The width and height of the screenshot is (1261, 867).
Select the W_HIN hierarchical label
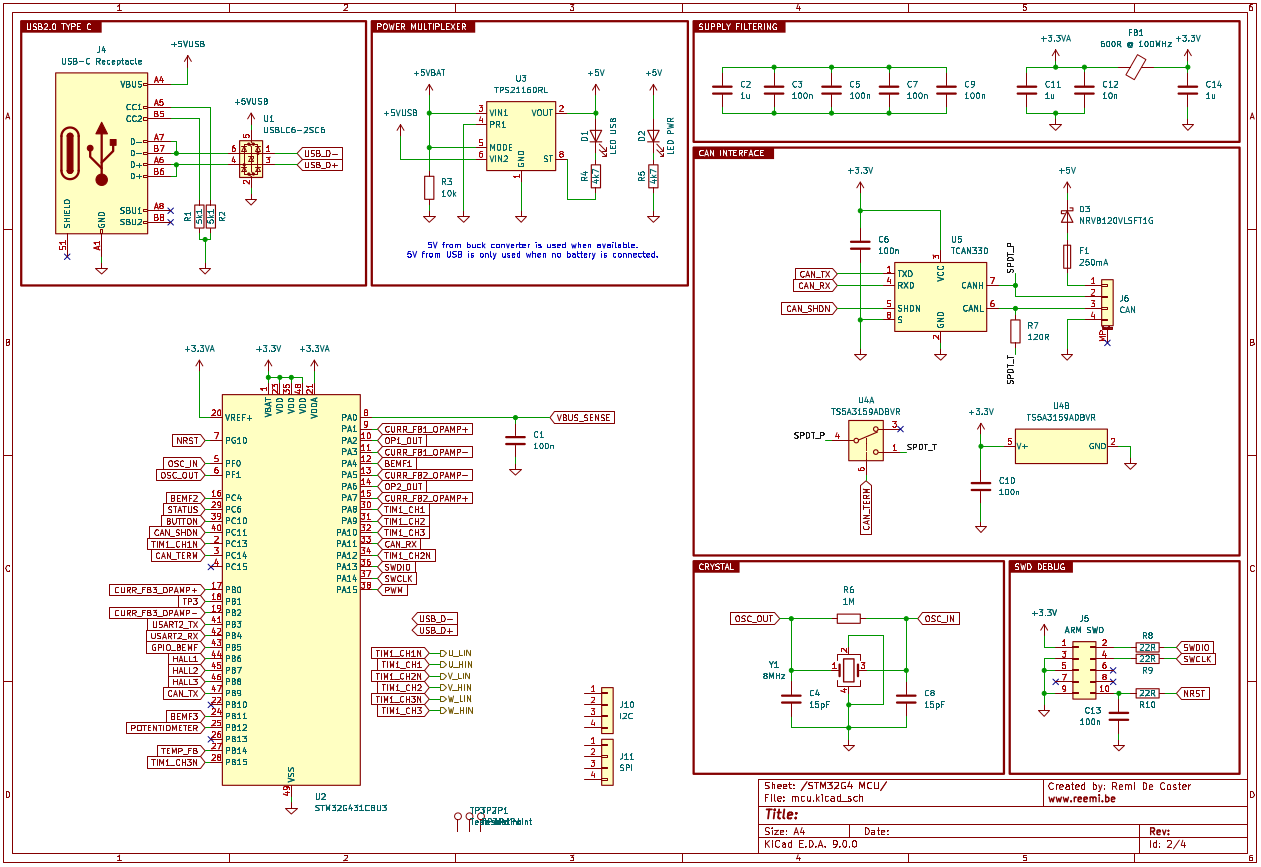pos(456,710)
